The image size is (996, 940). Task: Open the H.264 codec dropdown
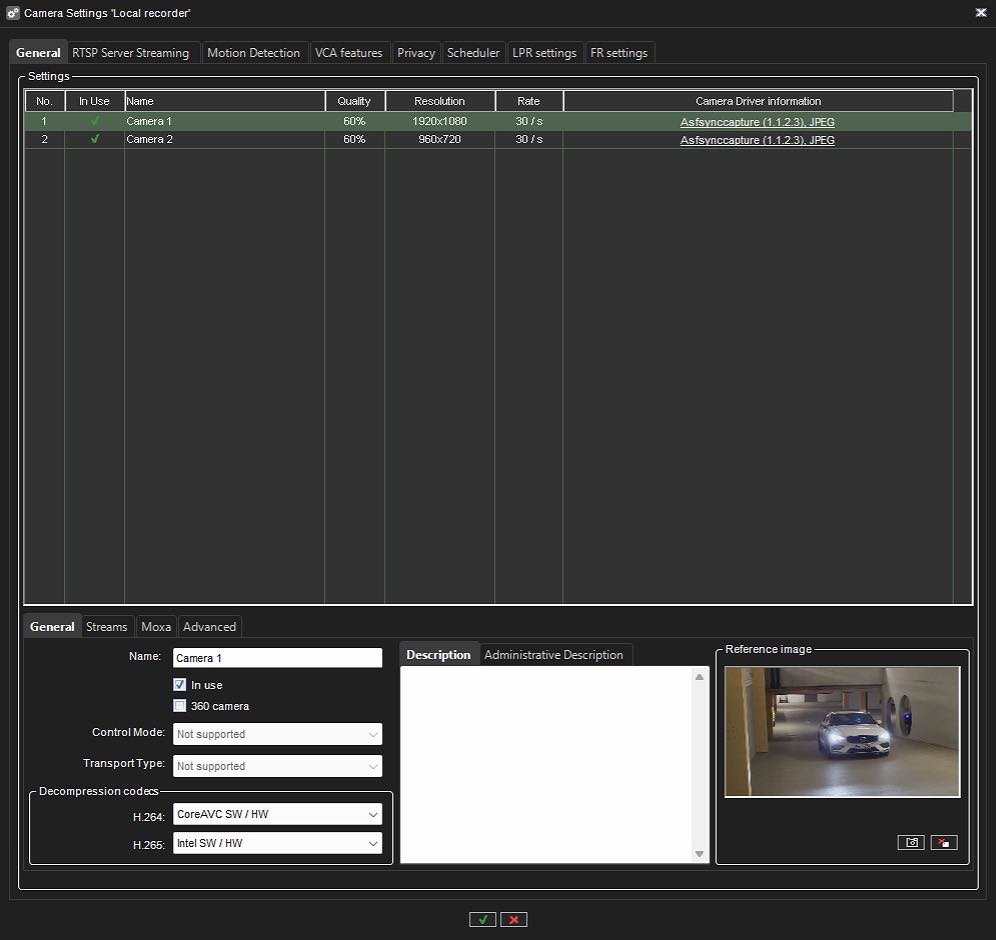coord(277,814)
